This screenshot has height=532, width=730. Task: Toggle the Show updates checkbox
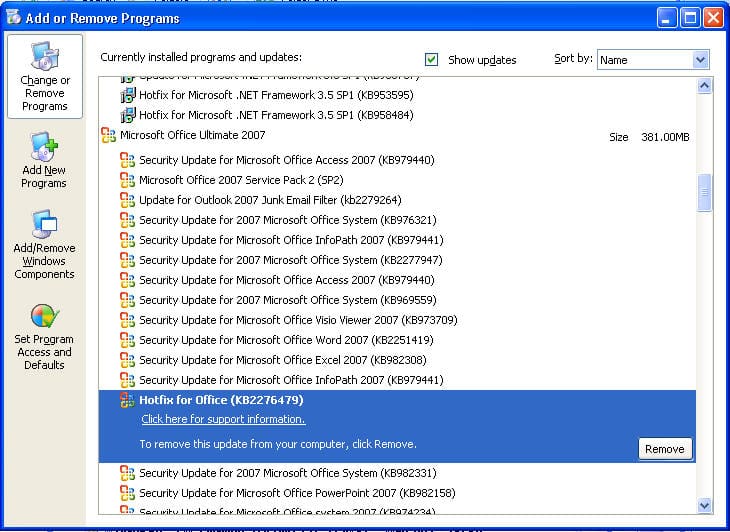click(x=431, y=60)
